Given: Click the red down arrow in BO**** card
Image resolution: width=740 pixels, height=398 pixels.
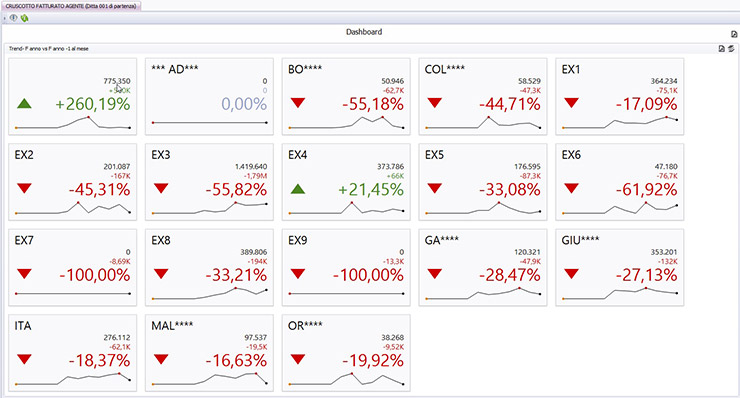Looking at the screenshot, I should point(298,103).
